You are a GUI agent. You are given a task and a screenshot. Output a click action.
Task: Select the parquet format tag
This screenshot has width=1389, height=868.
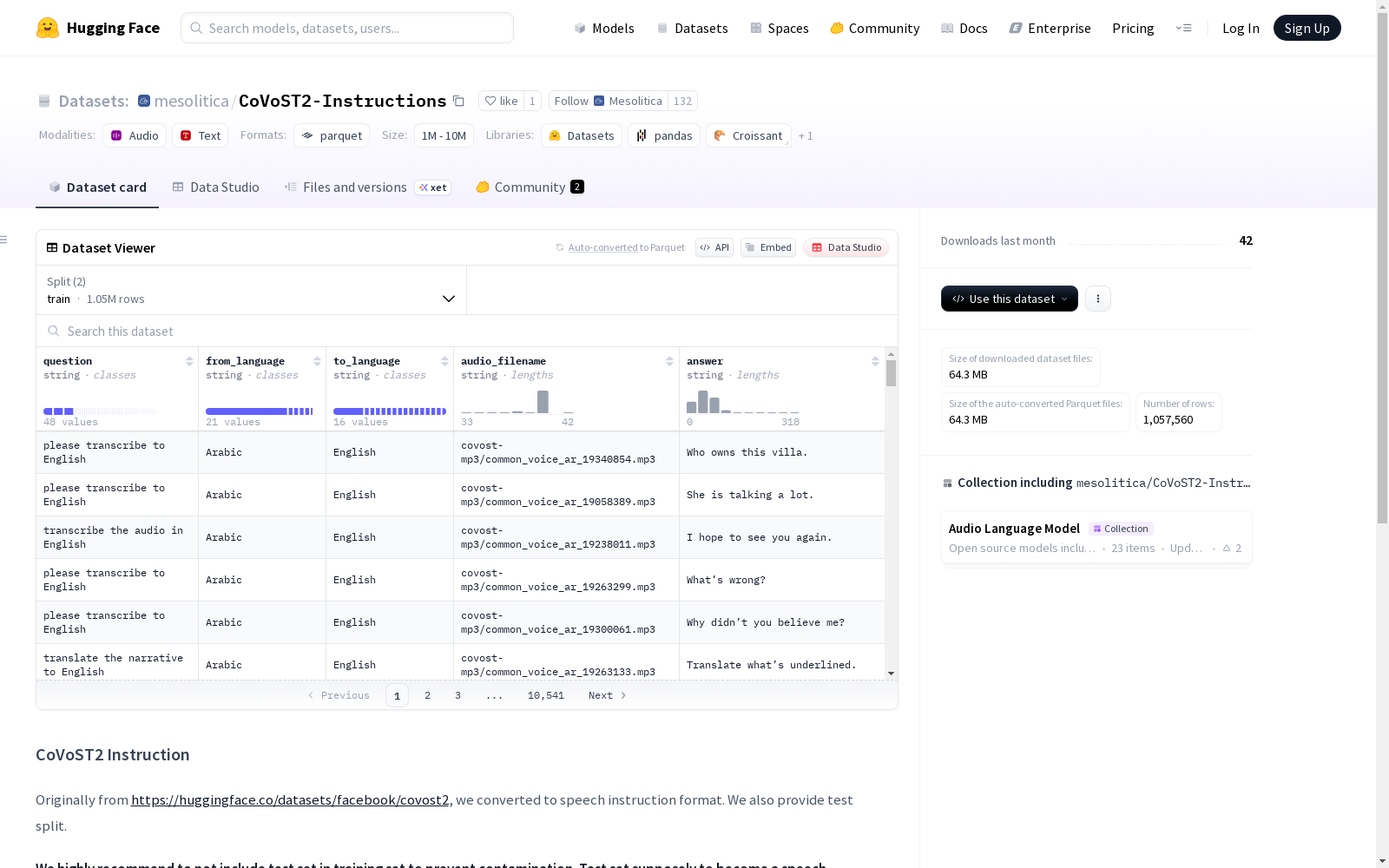[332, 135]
